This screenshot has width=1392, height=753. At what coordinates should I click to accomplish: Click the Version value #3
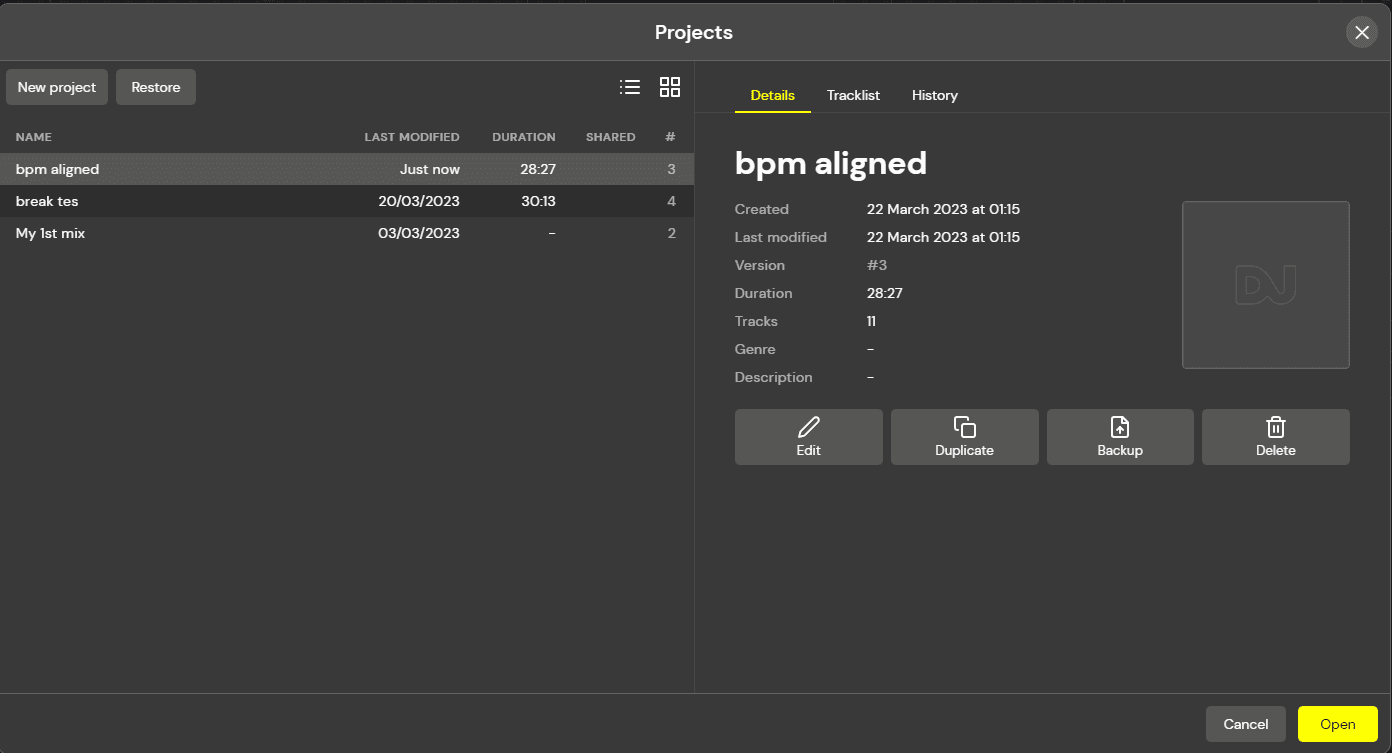click(x=877, y=265)
